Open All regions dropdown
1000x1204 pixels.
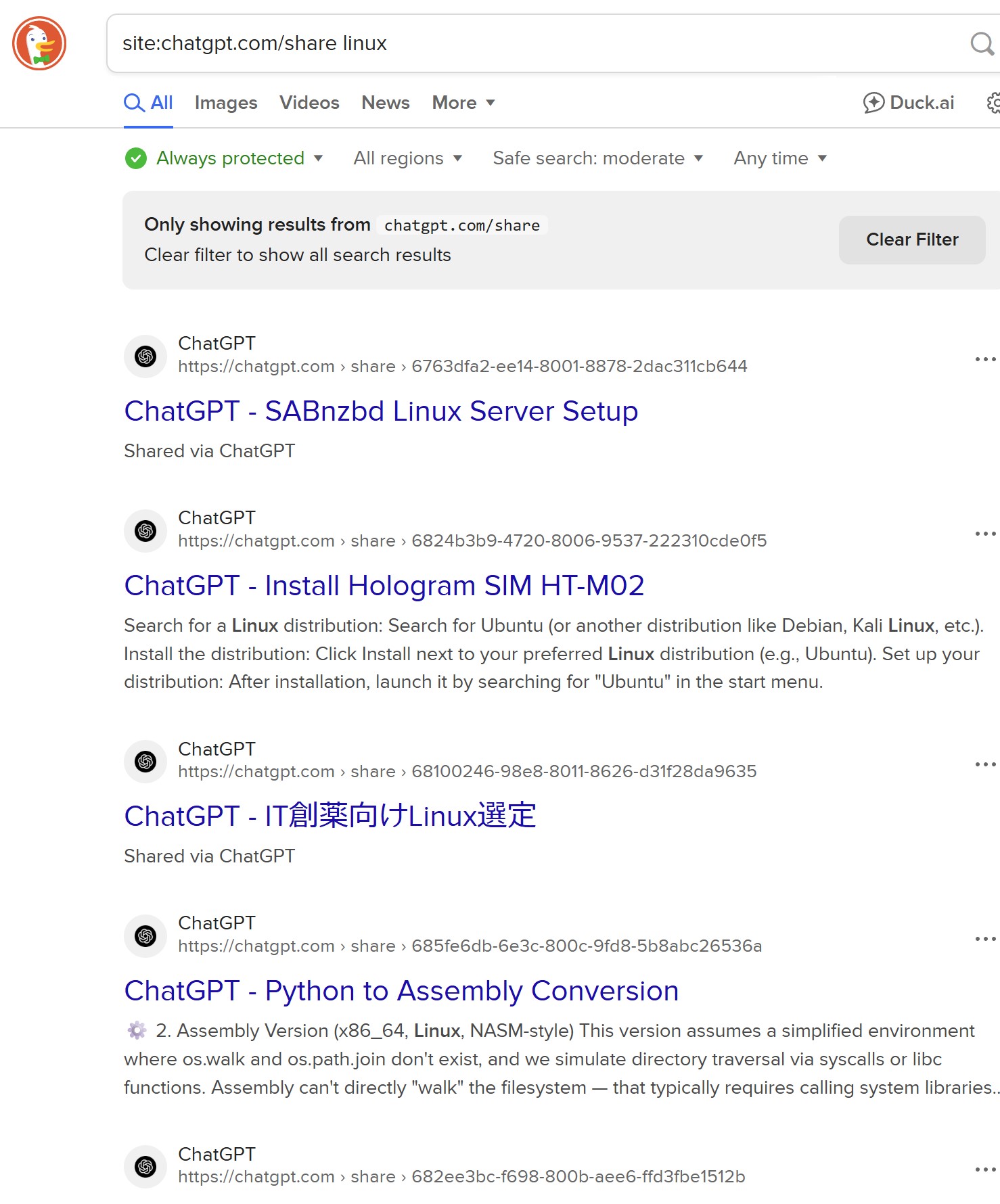[408, 158]
